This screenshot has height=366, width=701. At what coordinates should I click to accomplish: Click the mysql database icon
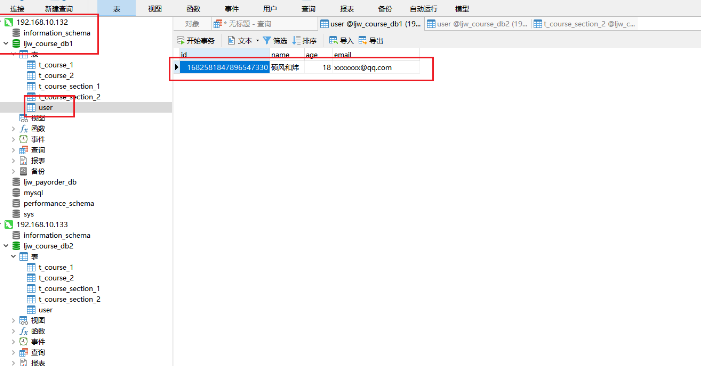(x=16, y=193)
